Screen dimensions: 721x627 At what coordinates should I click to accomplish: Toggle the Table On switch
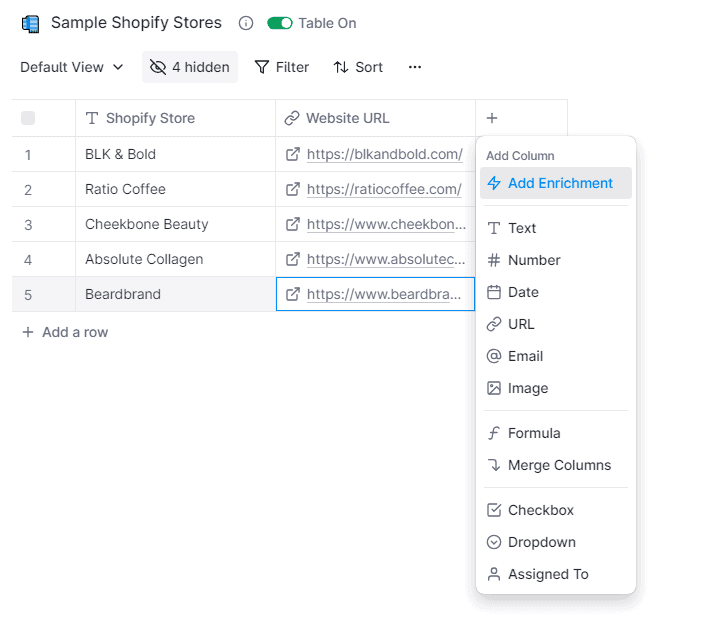tap(280, 23)
